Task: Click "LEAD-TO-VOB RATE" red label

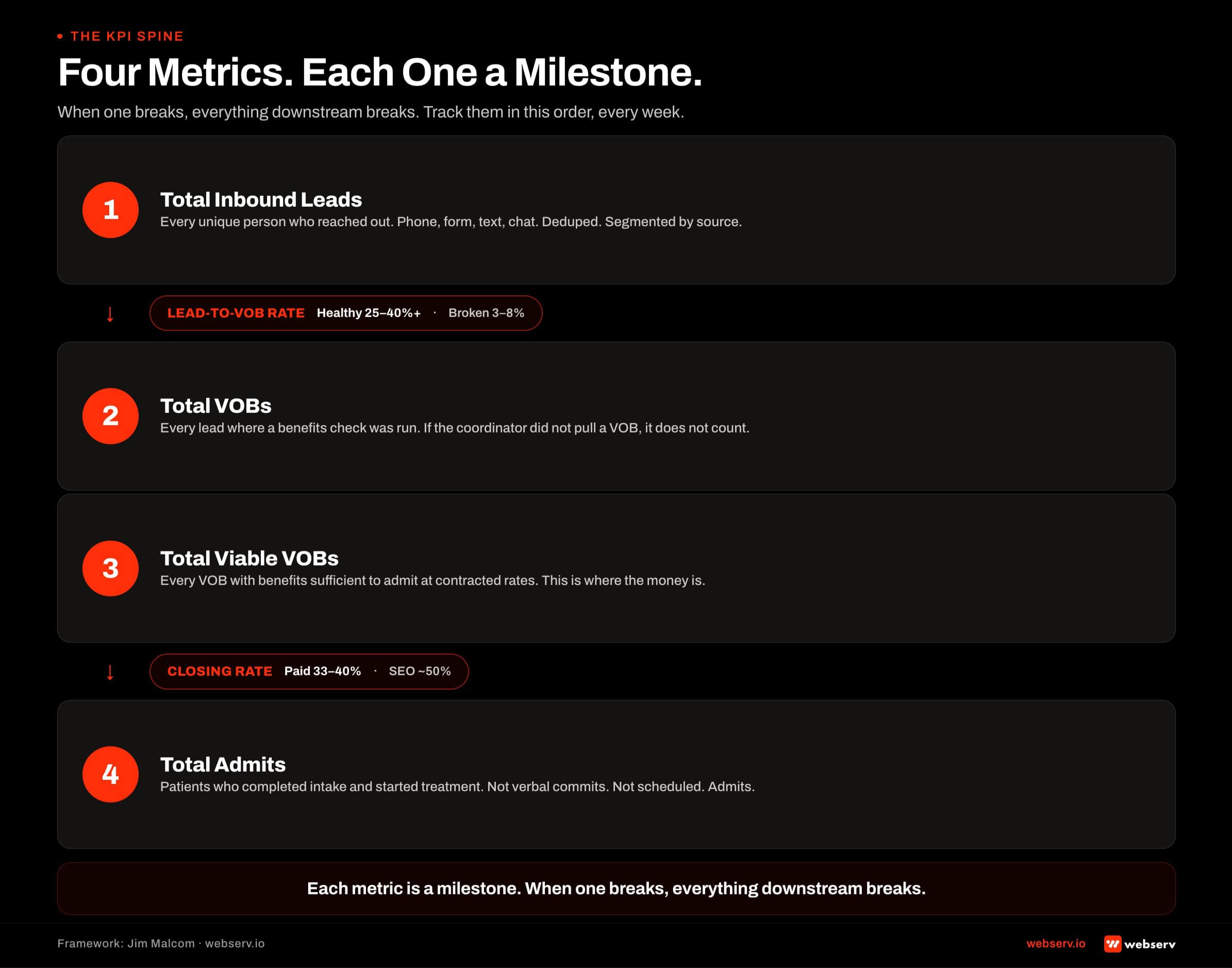Action: point(236,313)
